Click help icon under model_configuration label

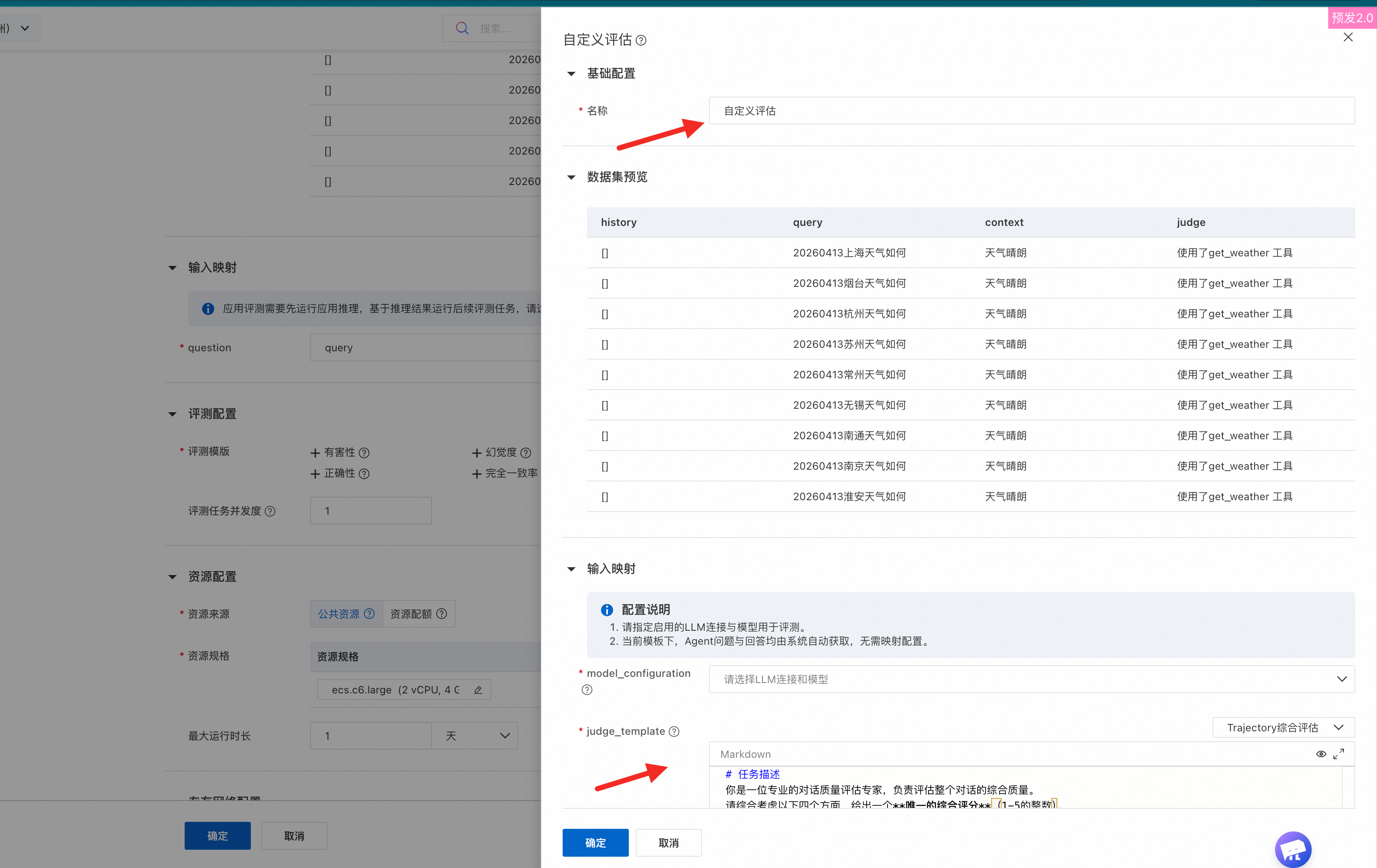[587, 690]
